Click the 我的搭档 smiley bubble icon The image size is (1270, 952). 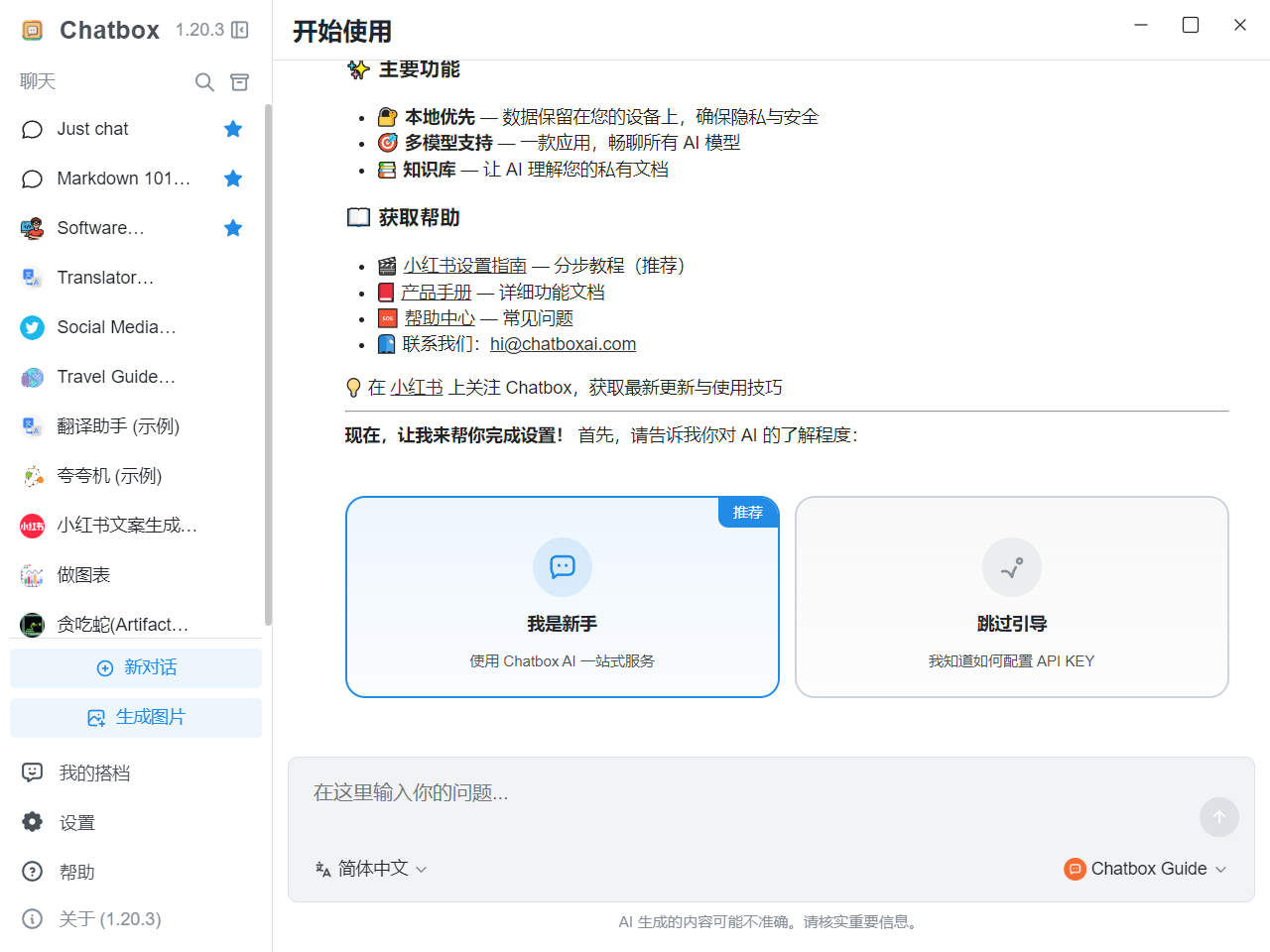point(33,773)
